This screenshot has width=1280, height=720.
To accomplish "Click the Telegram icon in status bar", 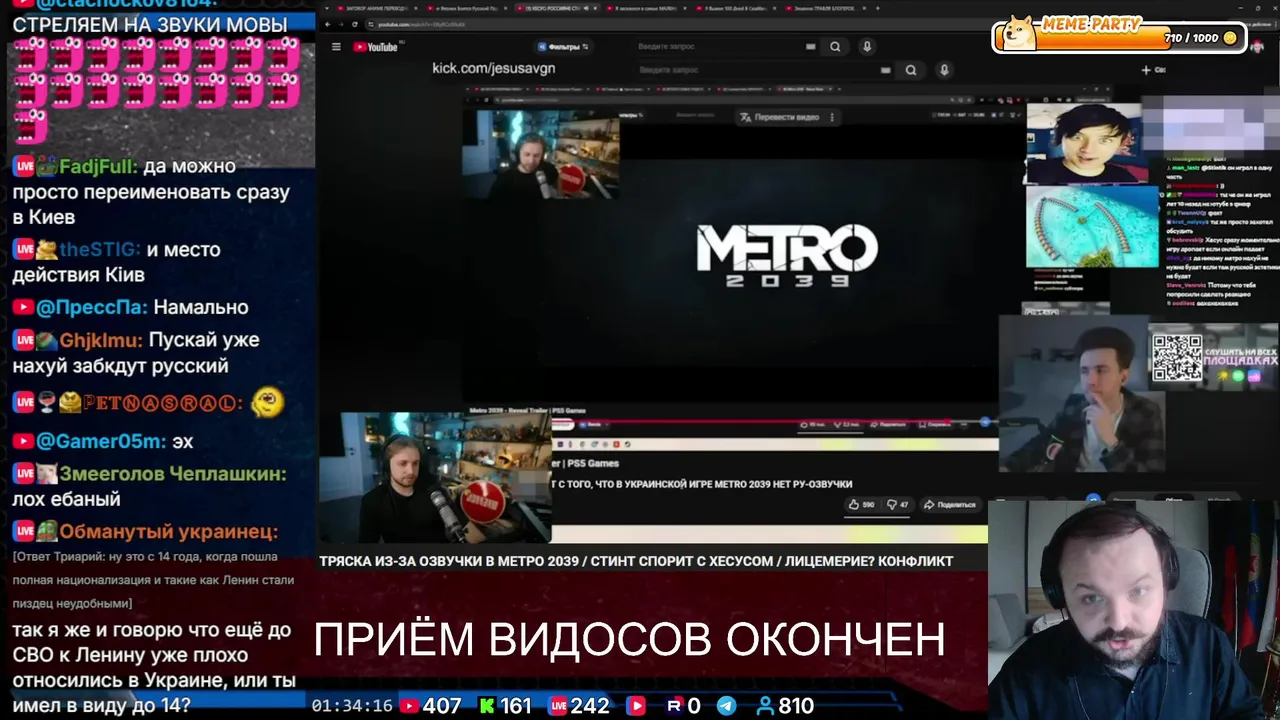I will point(726,706).
